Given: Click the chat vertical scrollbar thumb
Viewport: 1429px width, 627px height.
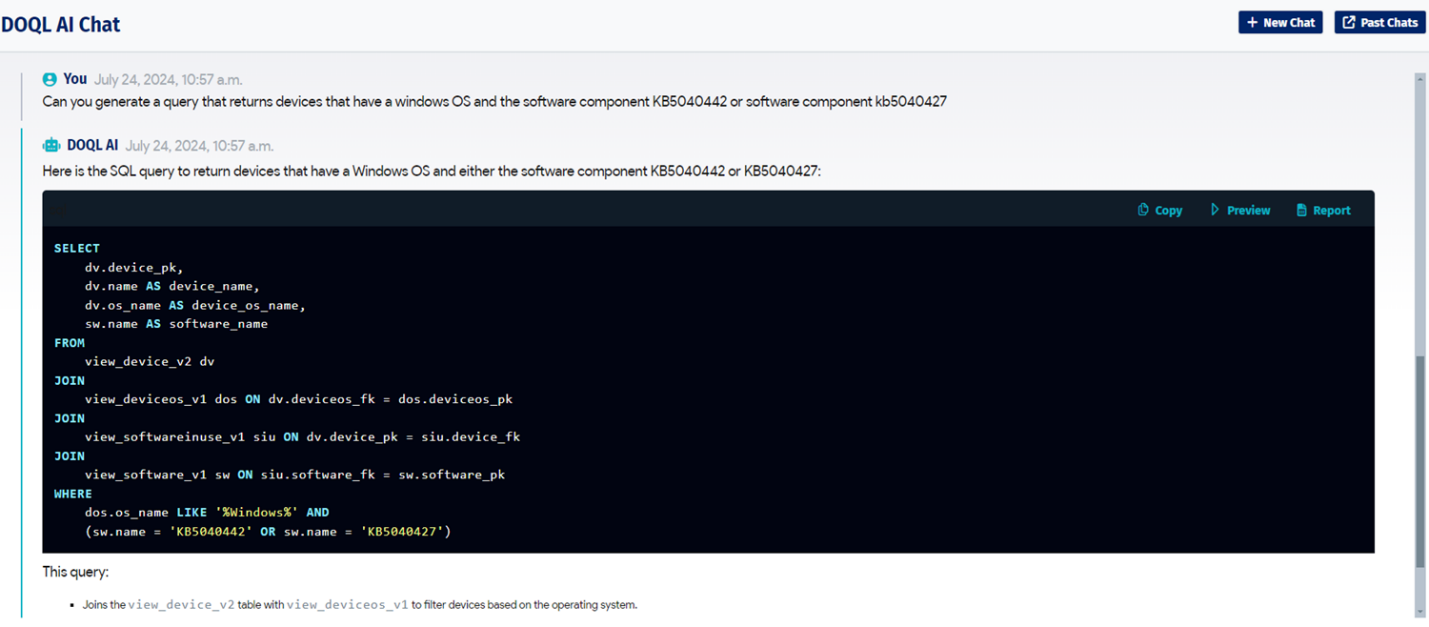Looking at the screenshot, I should click(1420, 461).
